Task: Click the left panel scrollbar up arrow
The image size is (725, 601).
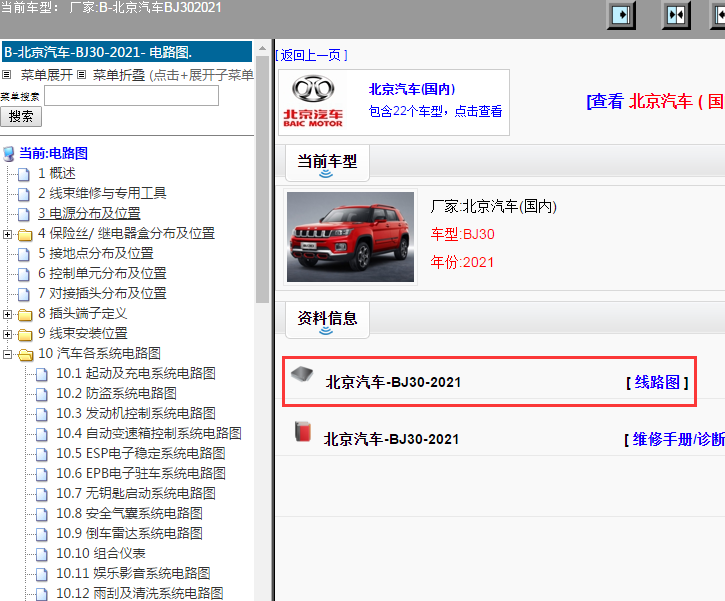Action: pos(262,48)
